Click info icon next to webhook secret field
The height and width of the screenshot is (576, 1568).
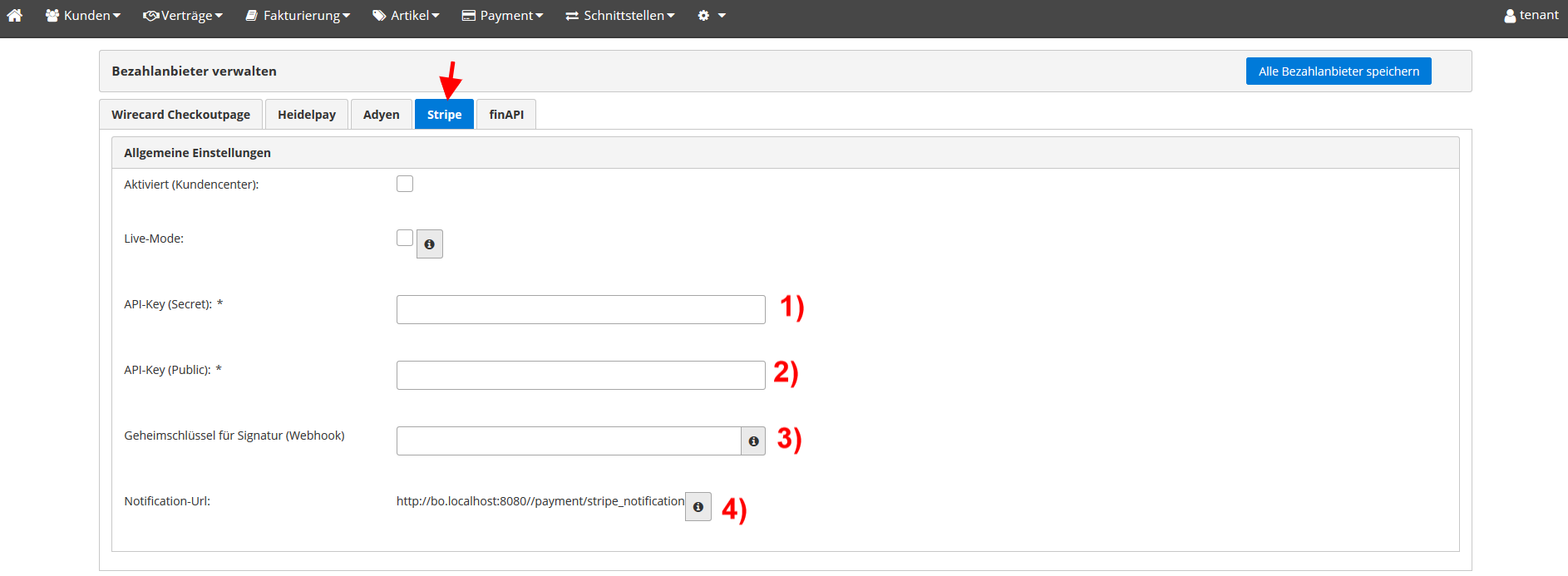pyautogui.click(x=753, y=441)
